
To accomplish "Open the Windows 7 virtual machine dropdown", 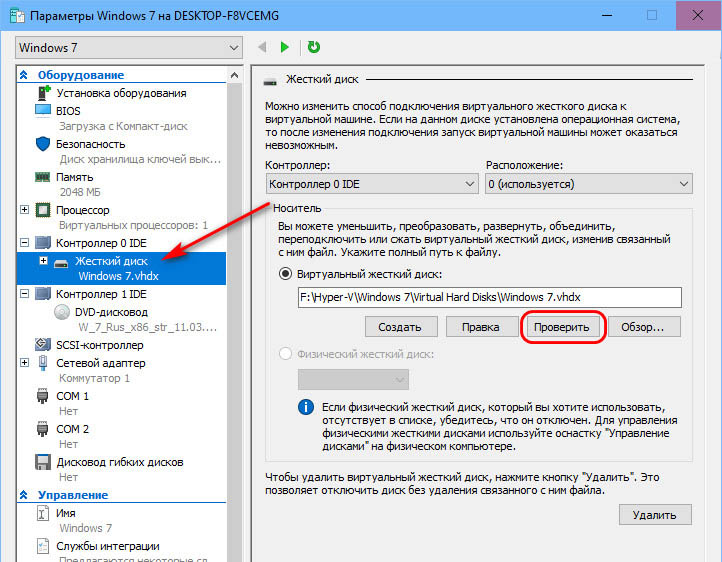I will (x=129, y=48).
